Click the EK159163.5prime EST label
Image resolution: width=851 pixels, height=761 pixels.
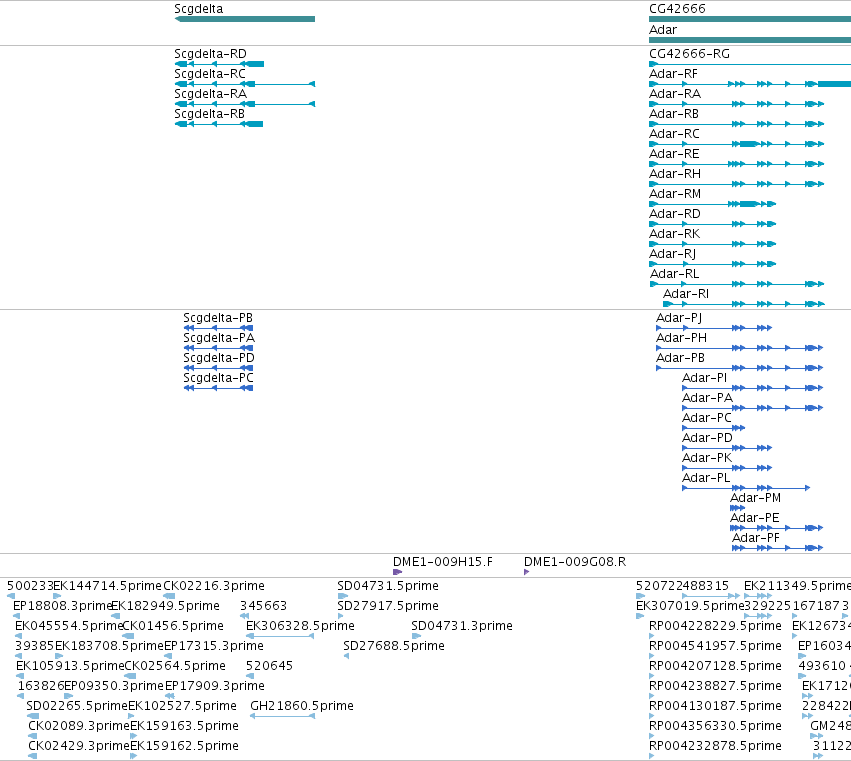click(x=185, y=726)
